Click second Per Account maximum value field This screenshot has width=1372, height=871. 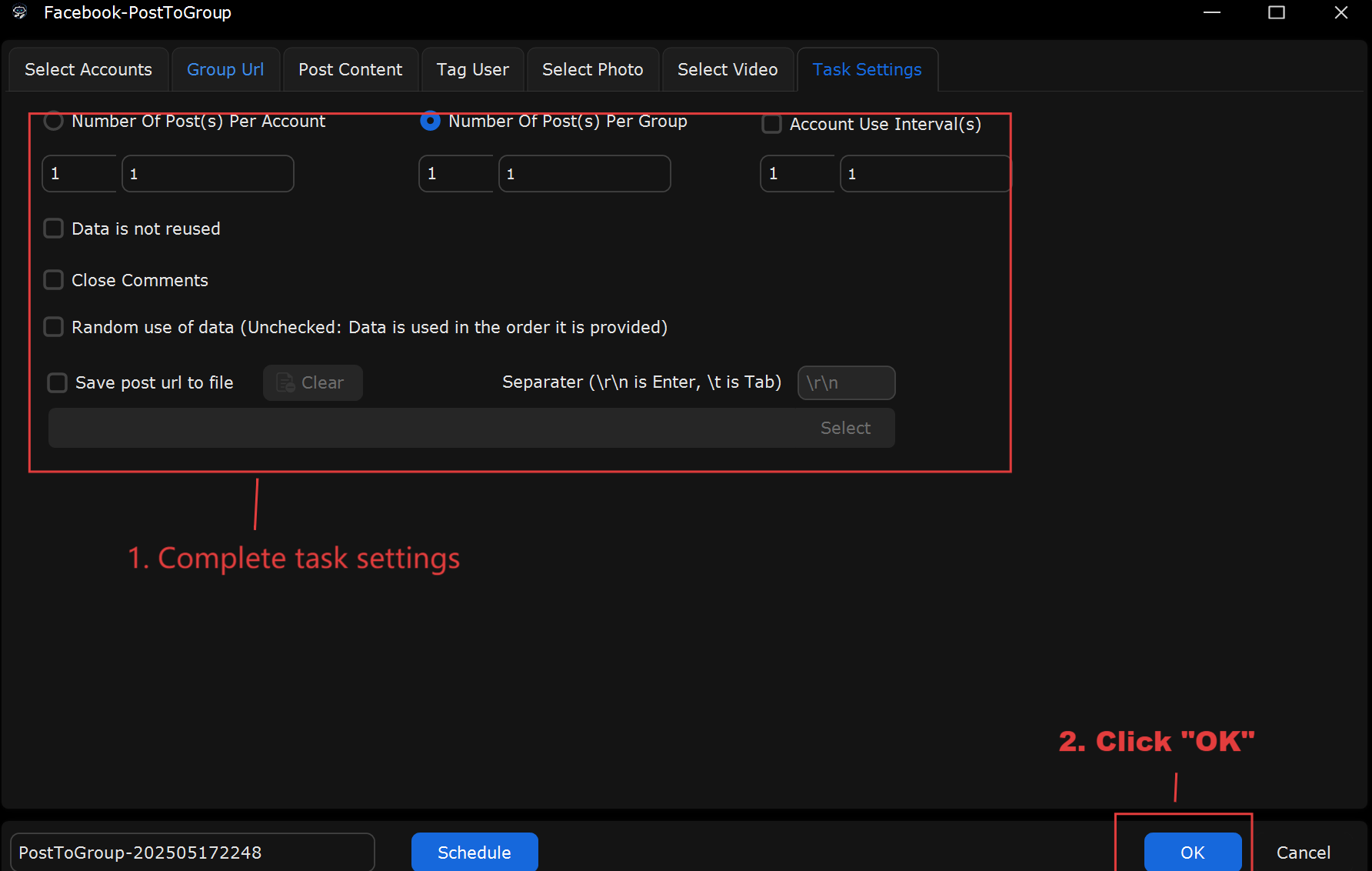pos(208,174)
